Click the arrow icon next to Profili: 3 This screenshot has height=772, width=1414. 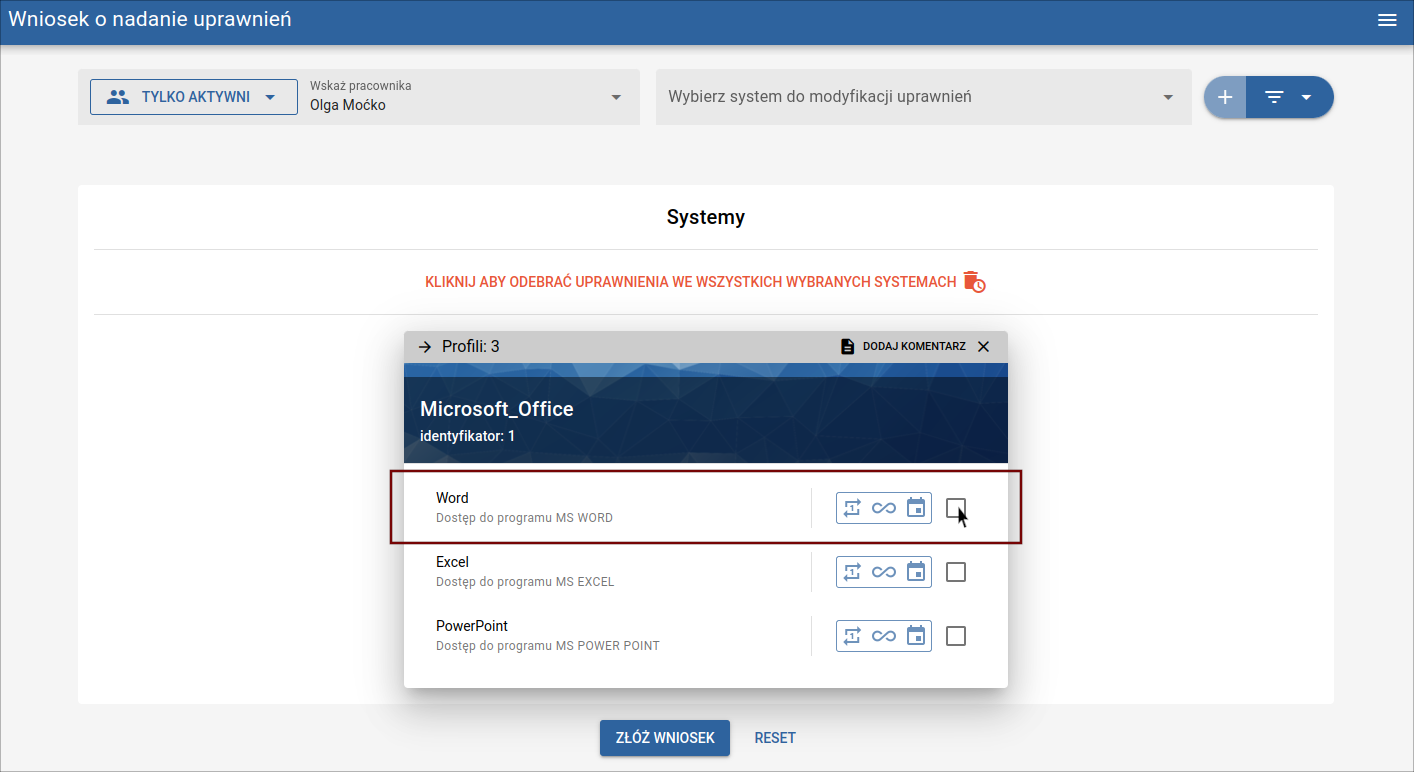(x=425, y=347)
